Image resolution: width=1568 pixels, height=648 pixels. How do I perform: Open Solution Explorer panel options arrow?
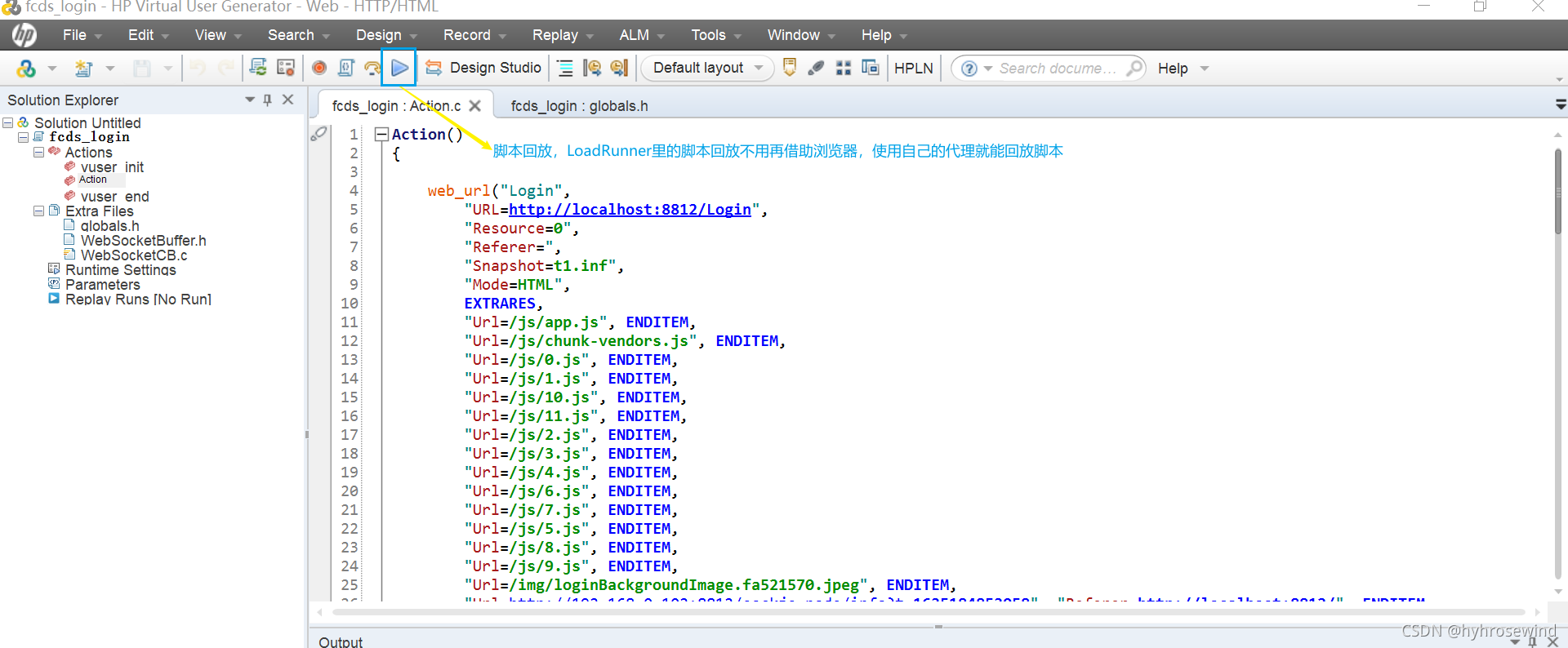(250, 100)
